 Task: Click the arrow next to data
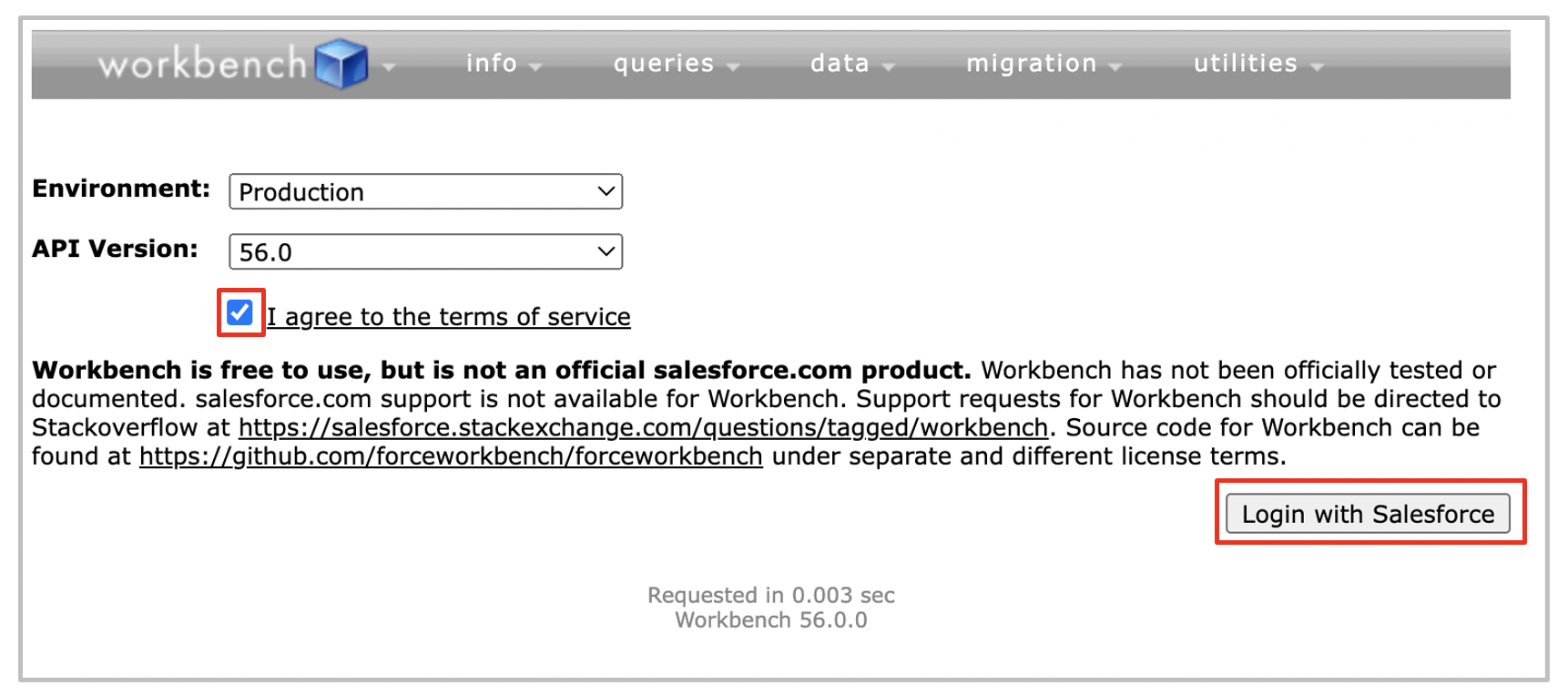(x=889, y=67)
